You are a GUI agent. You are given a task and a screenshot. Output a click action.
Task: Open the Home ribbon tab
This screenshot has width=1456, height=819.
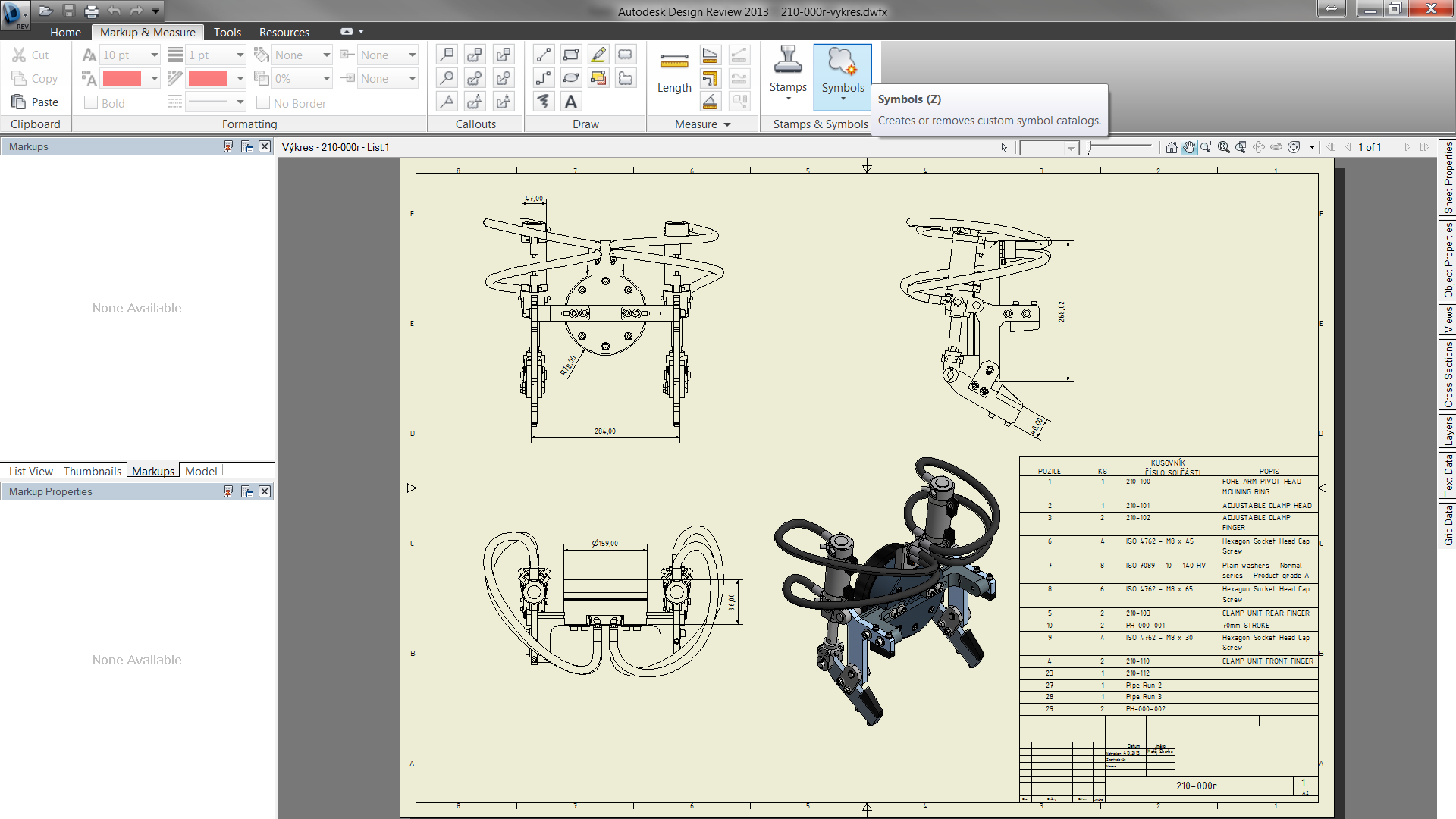[x=65, y=32]
